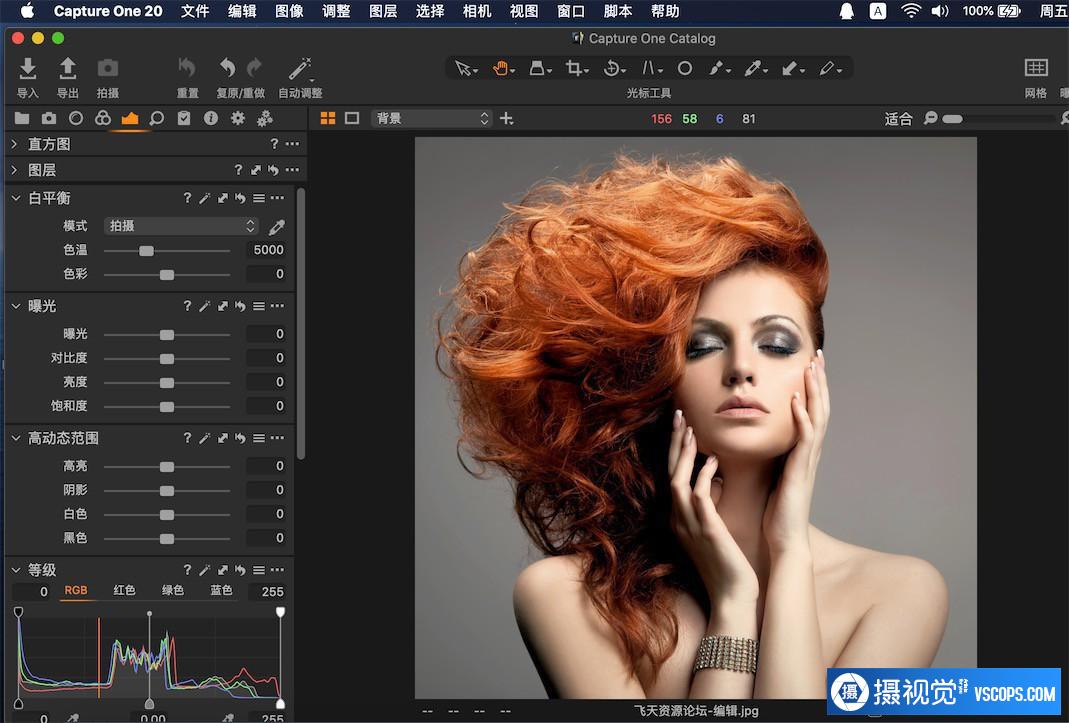The height and width of the screenshot is (723, 1069).
Task: Click the 复原 (Undo) arrow icon
Action: (227, 68)
